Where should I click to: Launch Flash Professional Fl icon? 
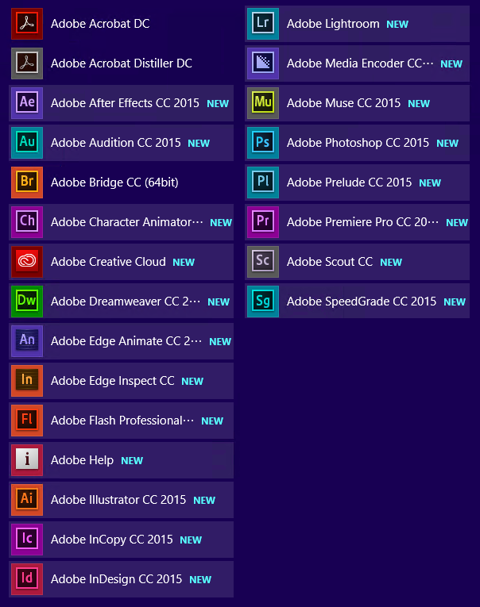(x=27, y=420)
